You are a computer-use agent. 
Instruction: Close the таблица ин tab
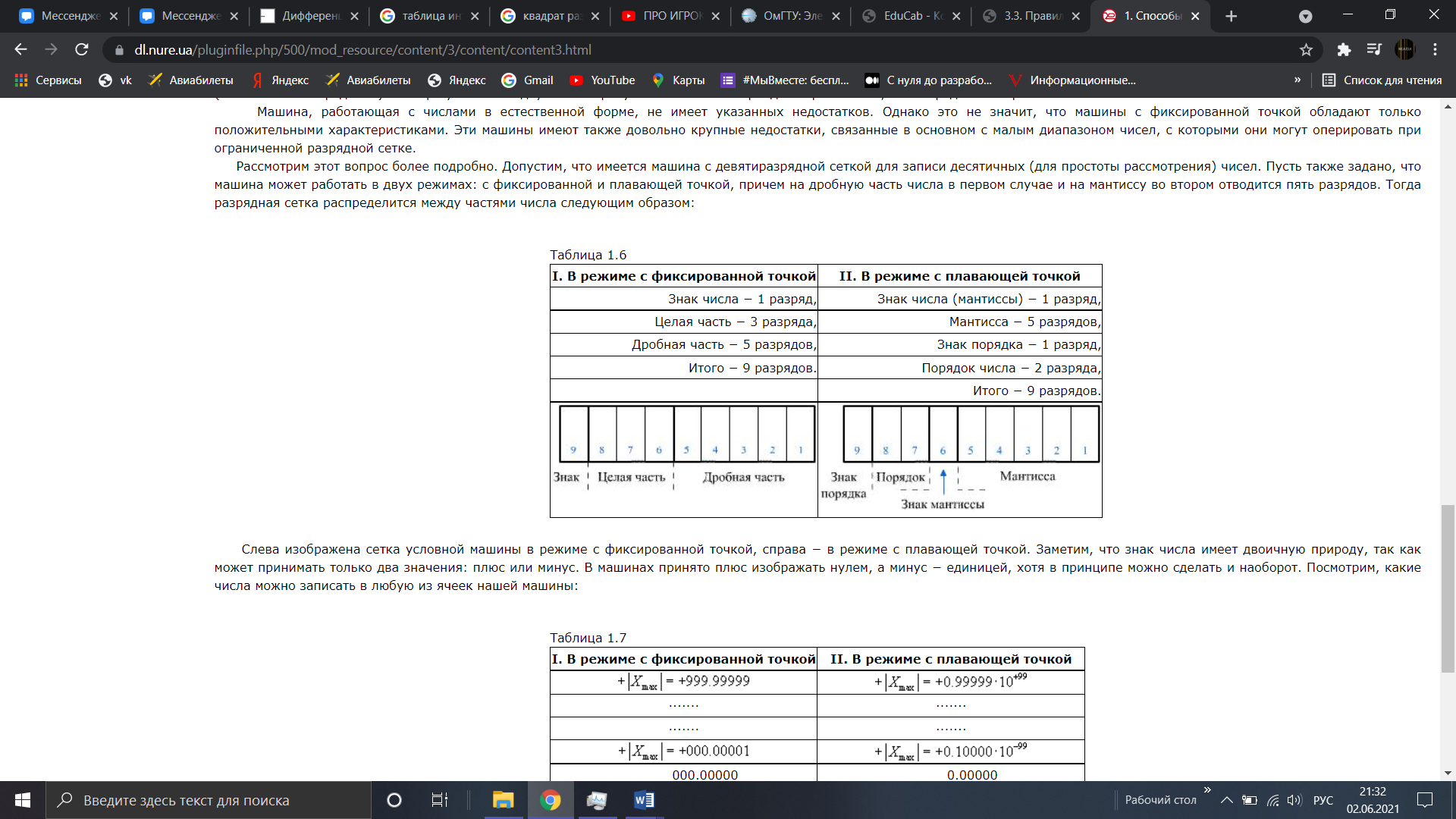(475, 16)
